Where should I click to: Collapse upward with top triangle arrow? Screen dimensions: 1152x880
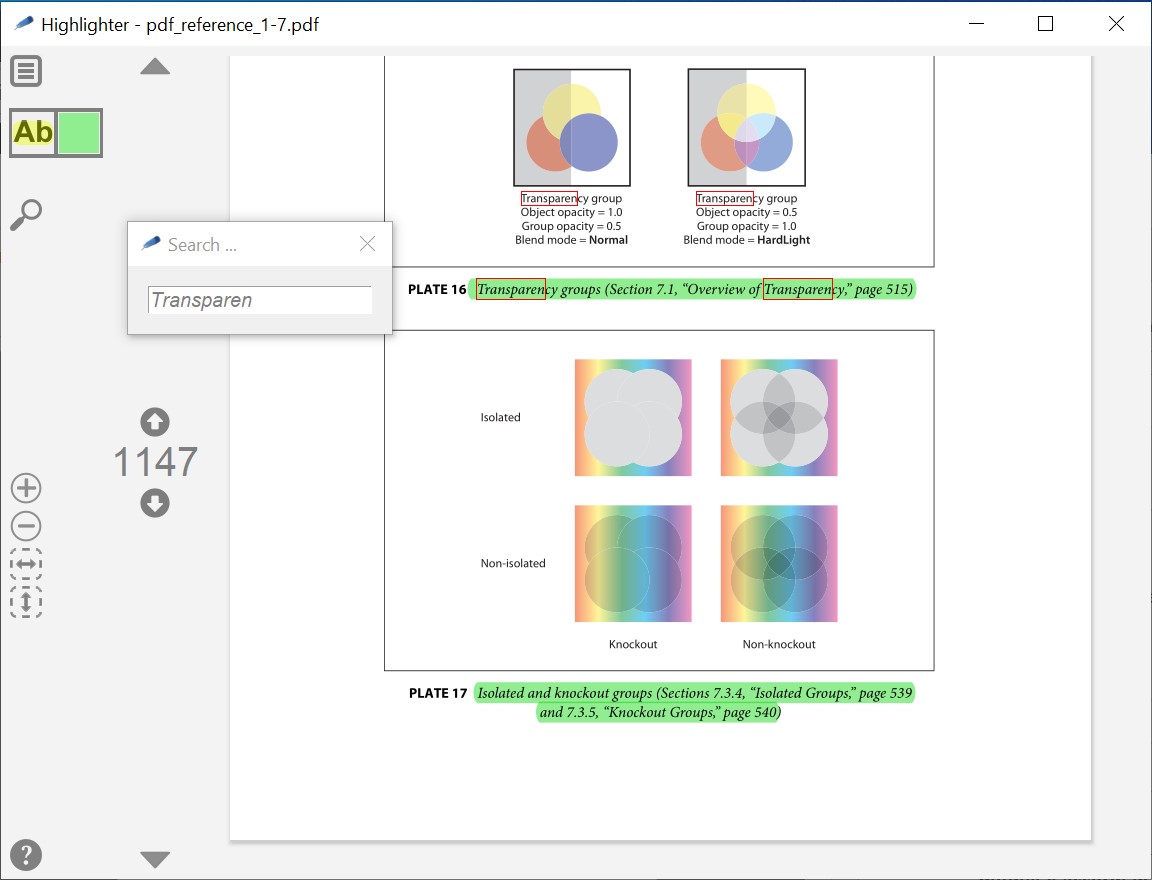[x=155, y=67]
